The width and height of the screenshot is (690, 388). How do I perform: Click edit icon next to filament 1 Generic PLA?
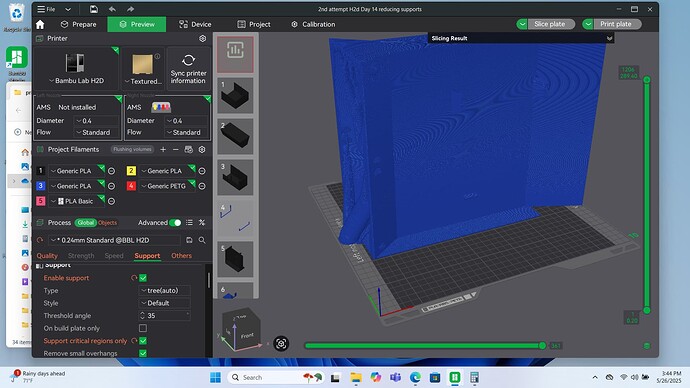112,171
